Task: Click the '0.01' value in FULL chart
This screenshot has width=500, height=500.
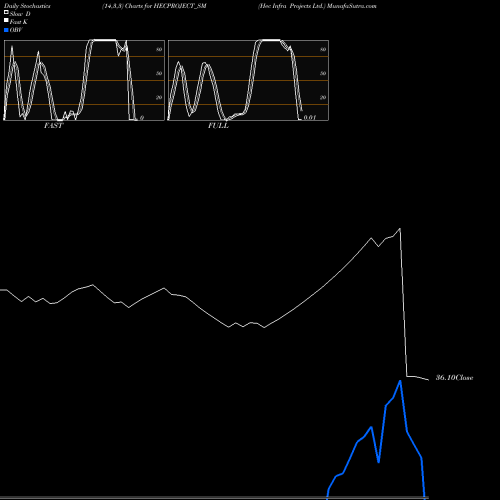Action: 310,117
